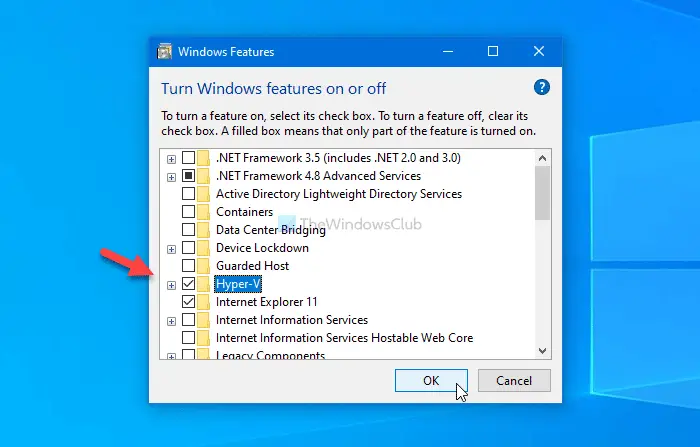Enable .NET Framework 3.5 checkbox
The height and width of the screenshot is (447, 700).
[188, 158]
